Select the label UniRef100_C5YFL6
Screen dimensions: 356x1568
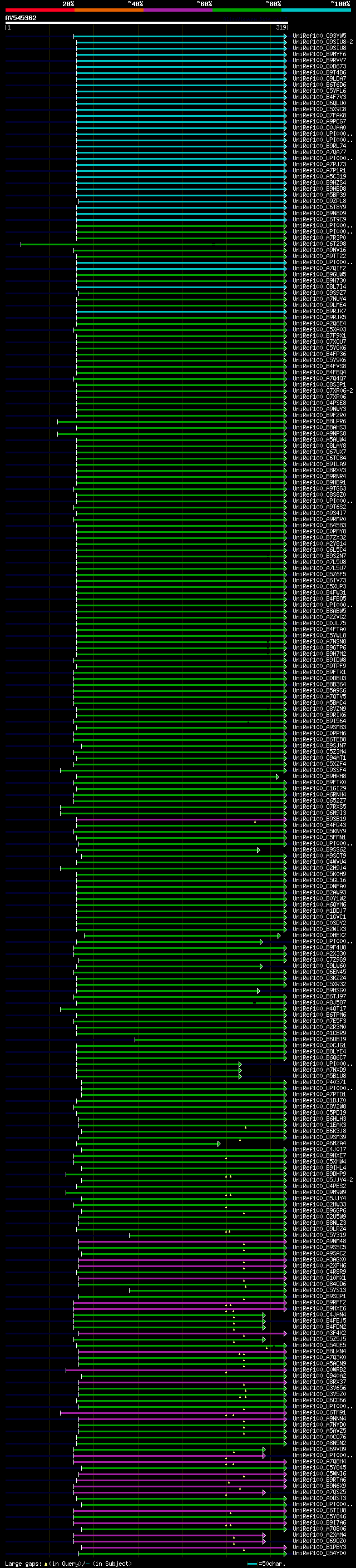tap(319, 91)
